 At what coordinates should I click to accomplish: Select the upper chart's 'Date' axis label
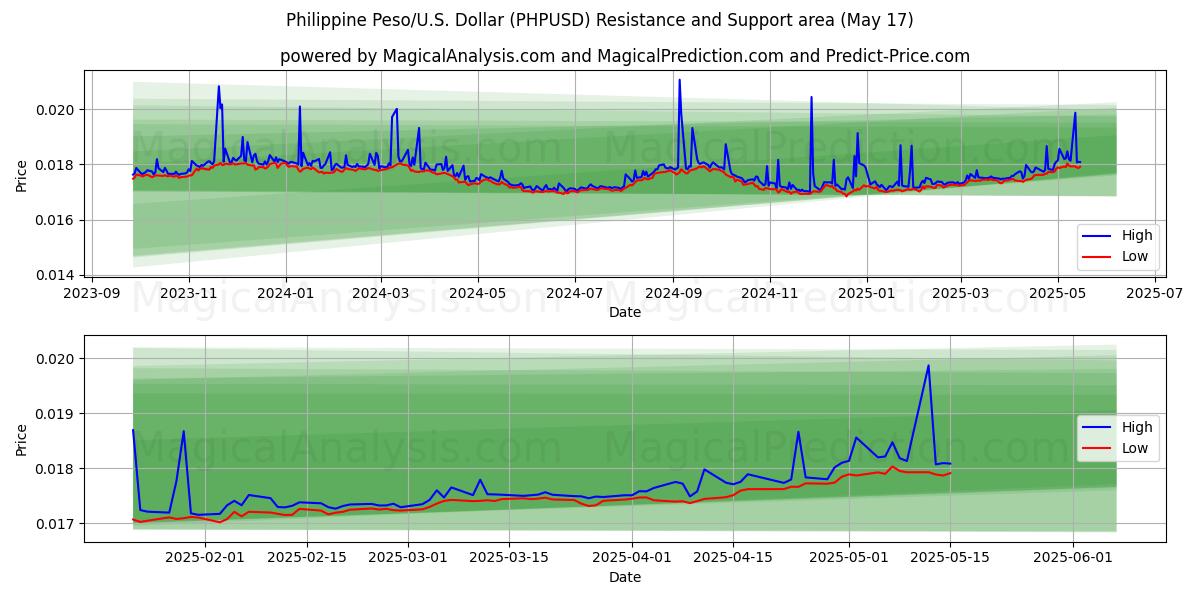coord(625,313)
